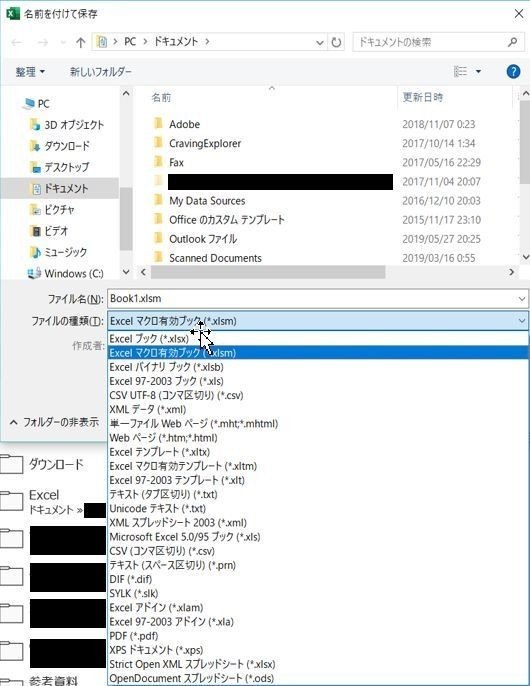The width and height of the screenshot is (530, 686).
Task: Sort files by 更新日時 column header
Action: [x=422, y=97]
